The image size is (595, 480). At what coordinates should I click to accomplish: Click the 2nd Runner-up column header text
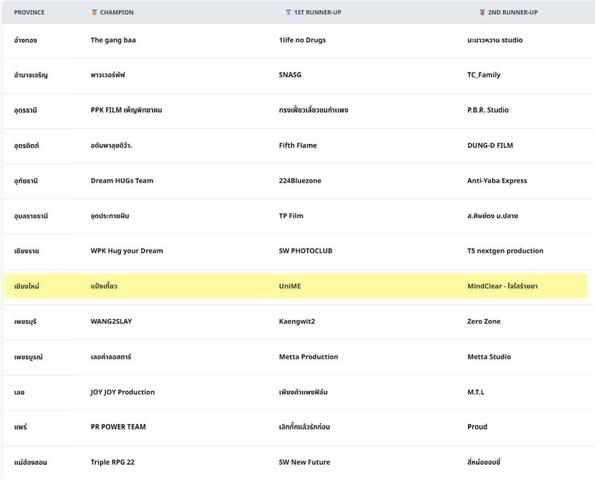pyautogui.click(x=513, y=13)
